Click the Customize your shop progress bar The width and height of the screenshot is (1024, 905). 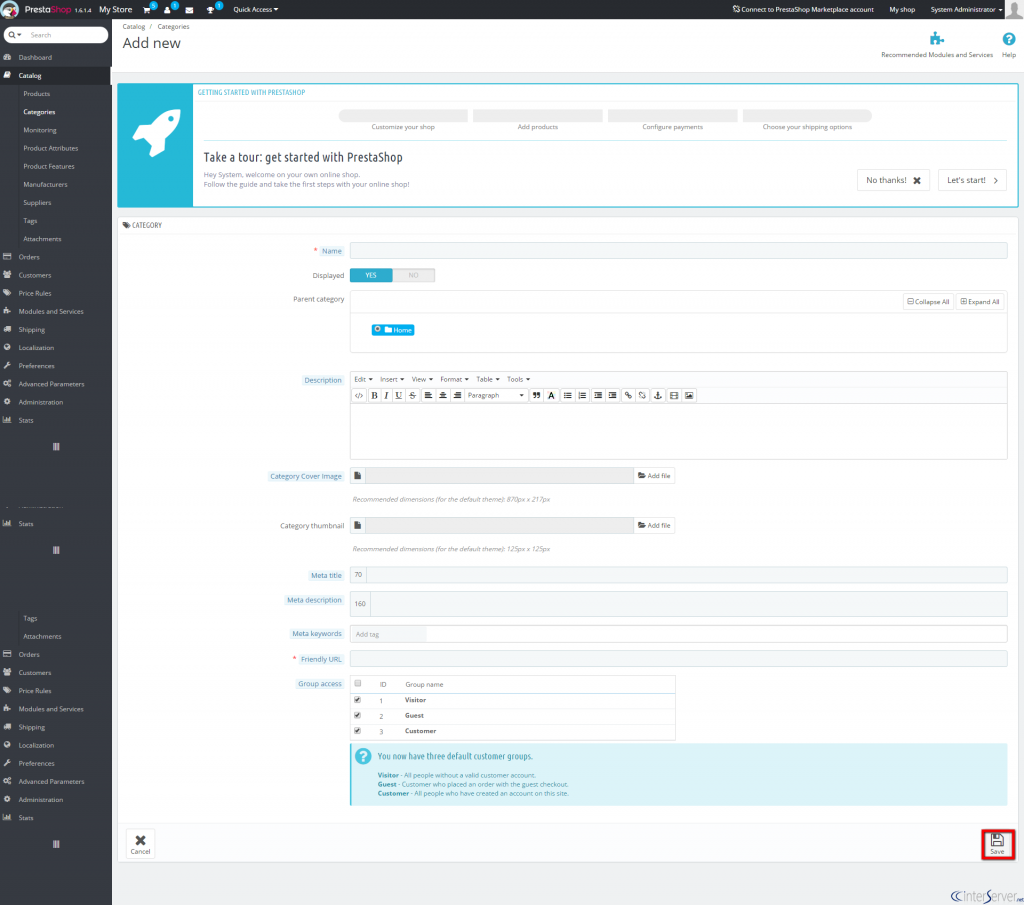[403, 116]
